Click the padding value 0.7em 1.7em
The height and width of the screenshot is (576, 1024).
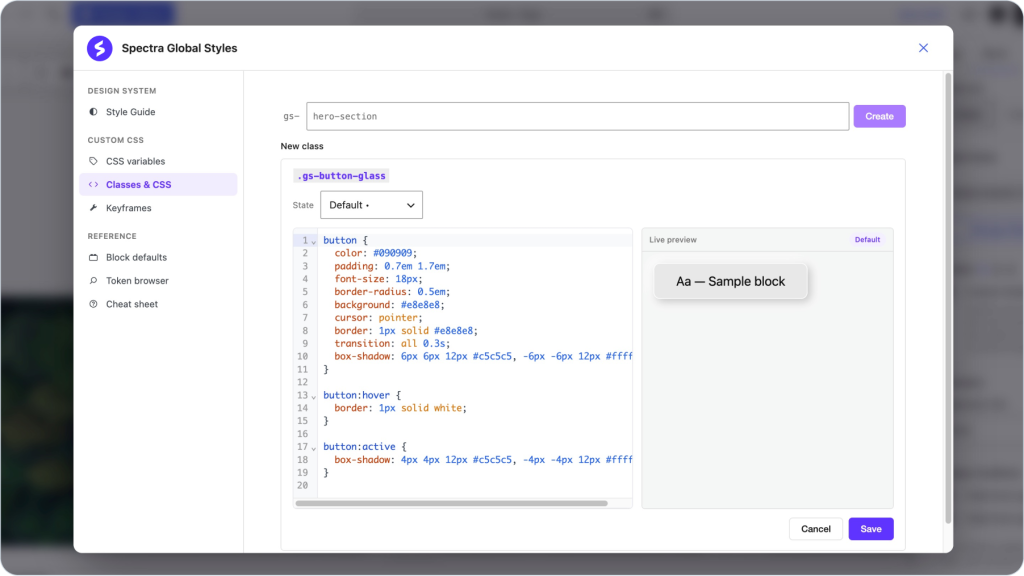pos(415,266)
